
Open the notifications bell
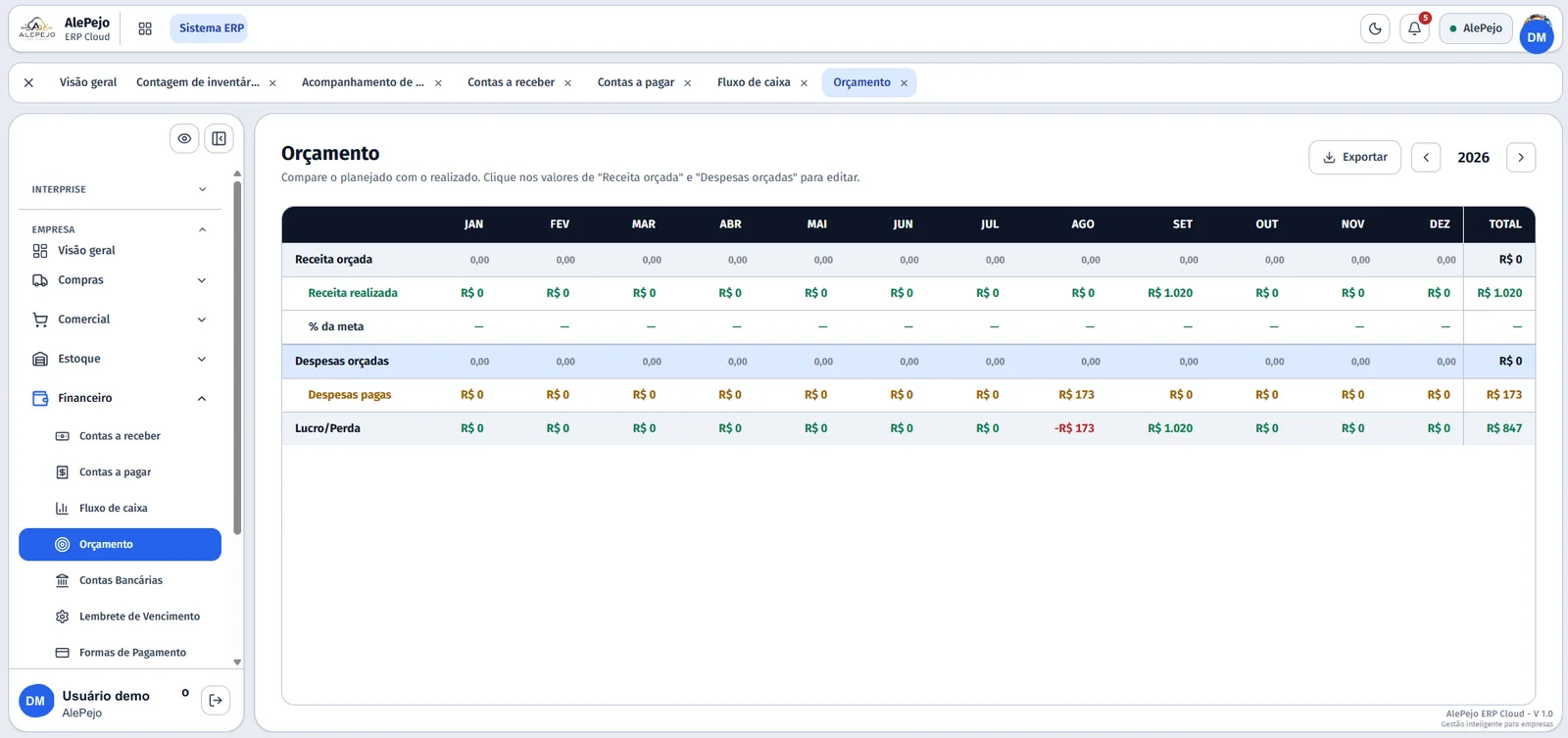[x=1414, y=28]
